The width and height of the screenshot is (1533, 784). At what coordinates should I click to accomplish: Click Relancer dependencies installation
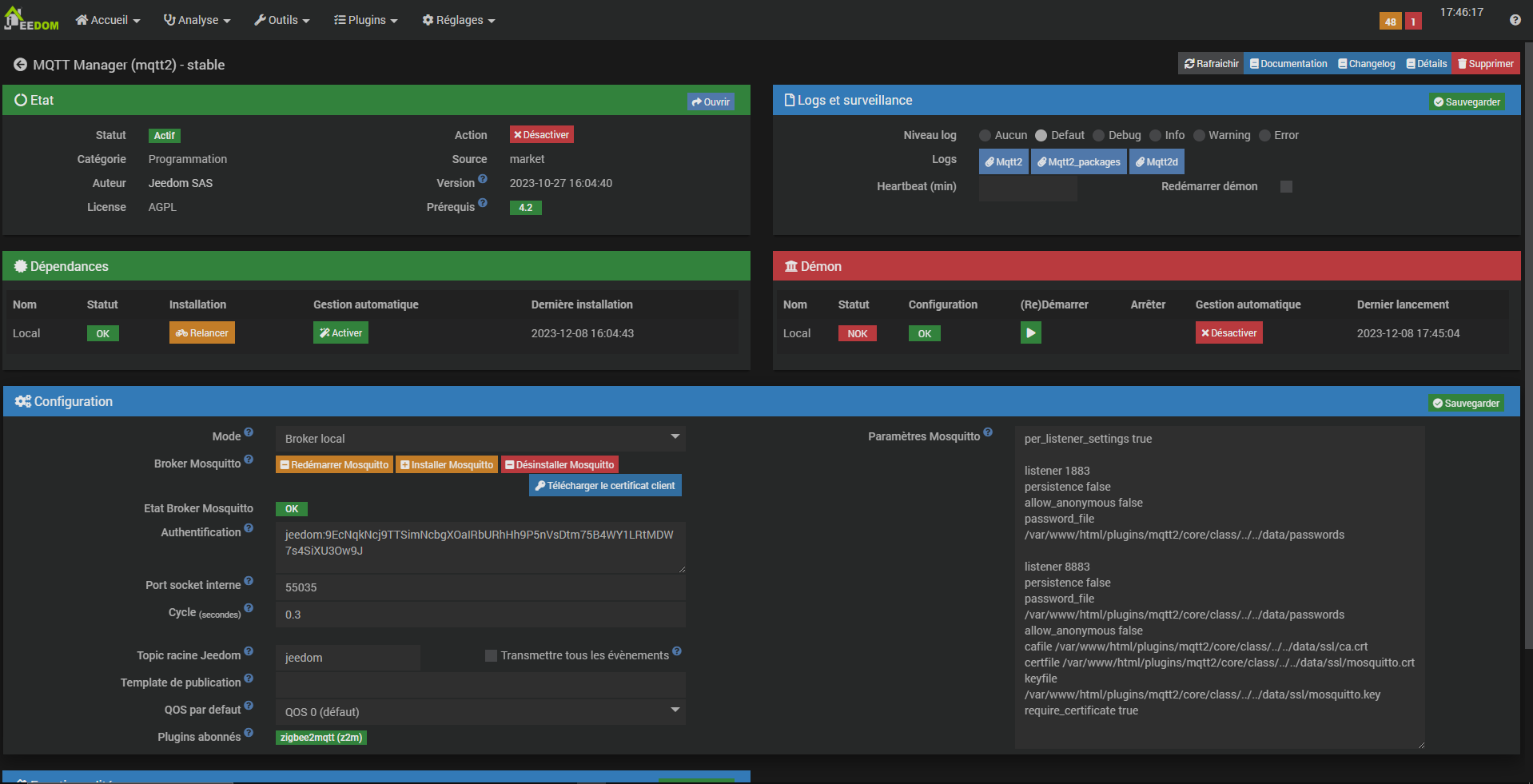202,332
